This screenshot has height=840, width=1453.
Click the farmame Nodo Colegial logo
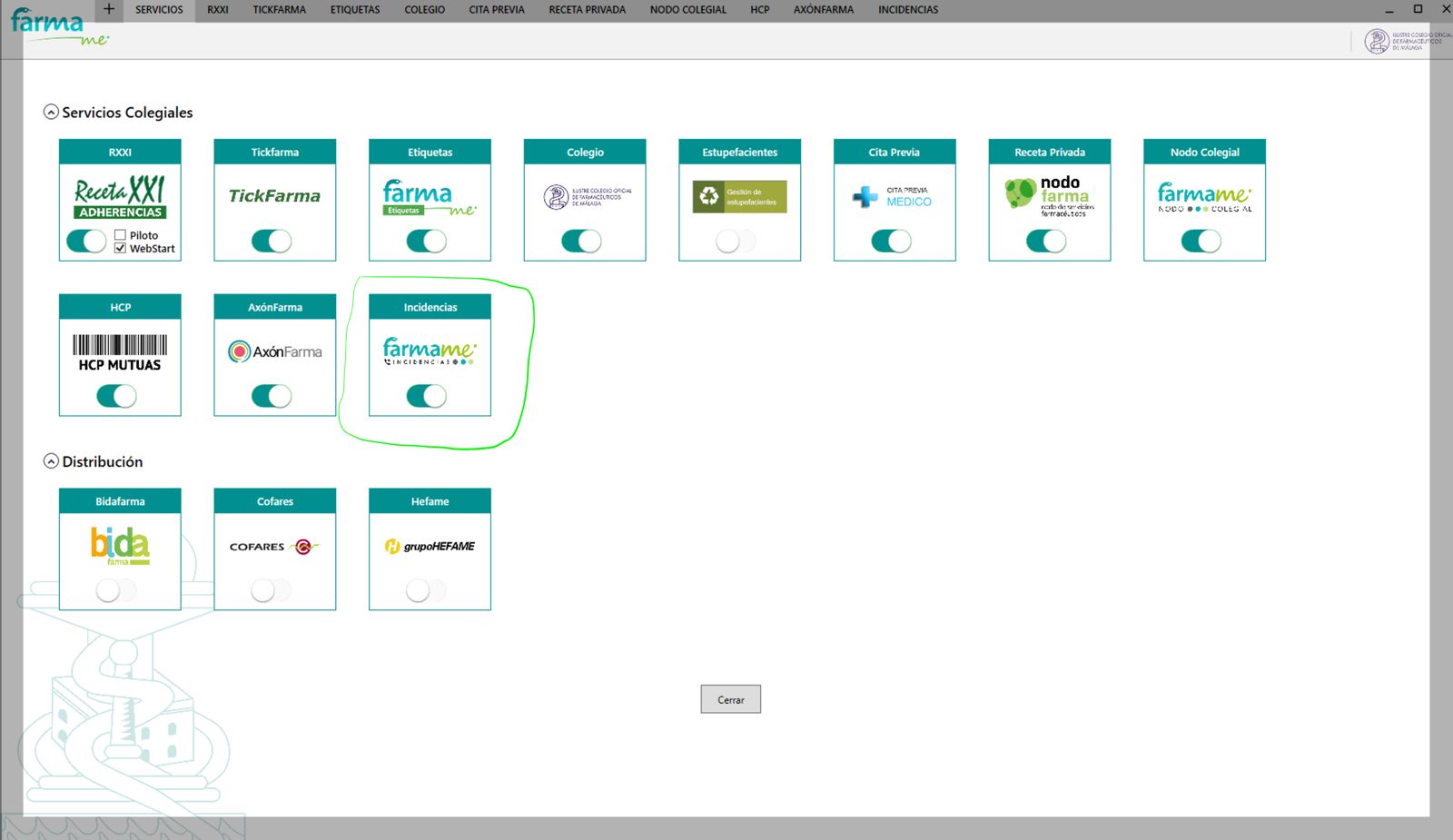pyautogui.click(x=1204, y=197)
